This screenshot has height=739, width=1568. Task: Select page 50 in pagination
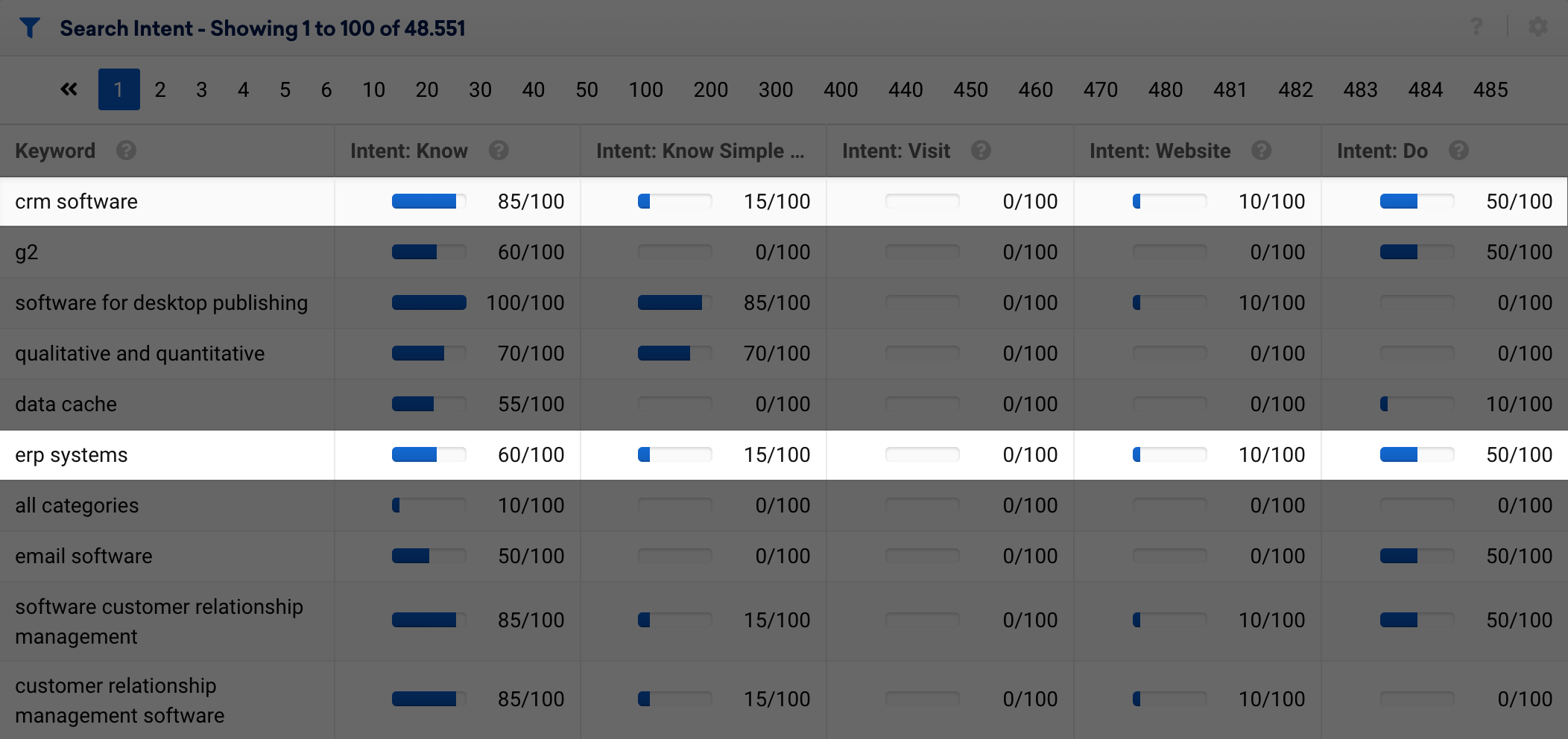587,90
